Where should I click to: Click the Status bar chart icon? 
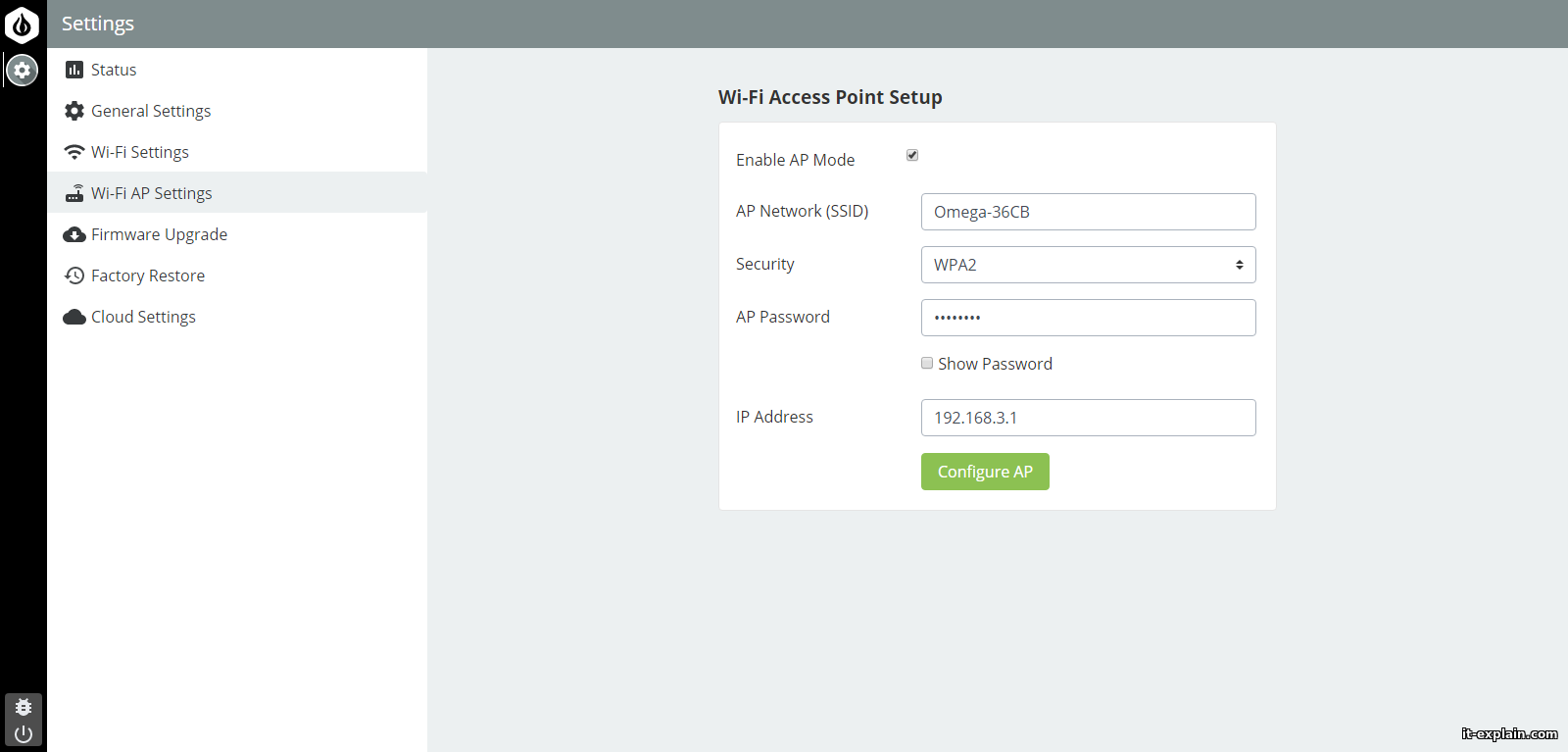coord(74,70)
